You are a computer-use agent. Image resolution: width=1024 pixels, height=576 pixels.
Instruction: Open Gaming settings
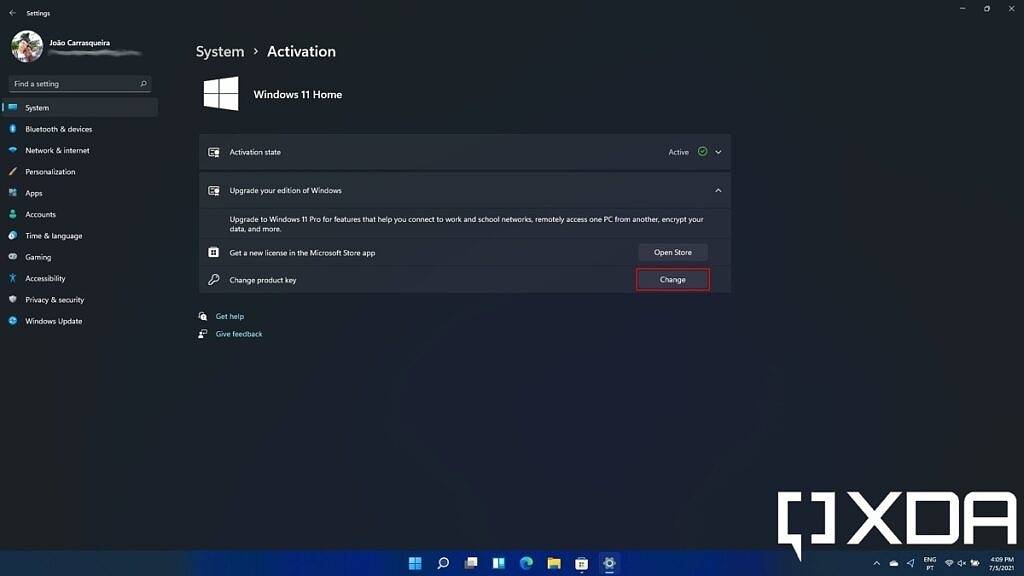click(40, 256)
